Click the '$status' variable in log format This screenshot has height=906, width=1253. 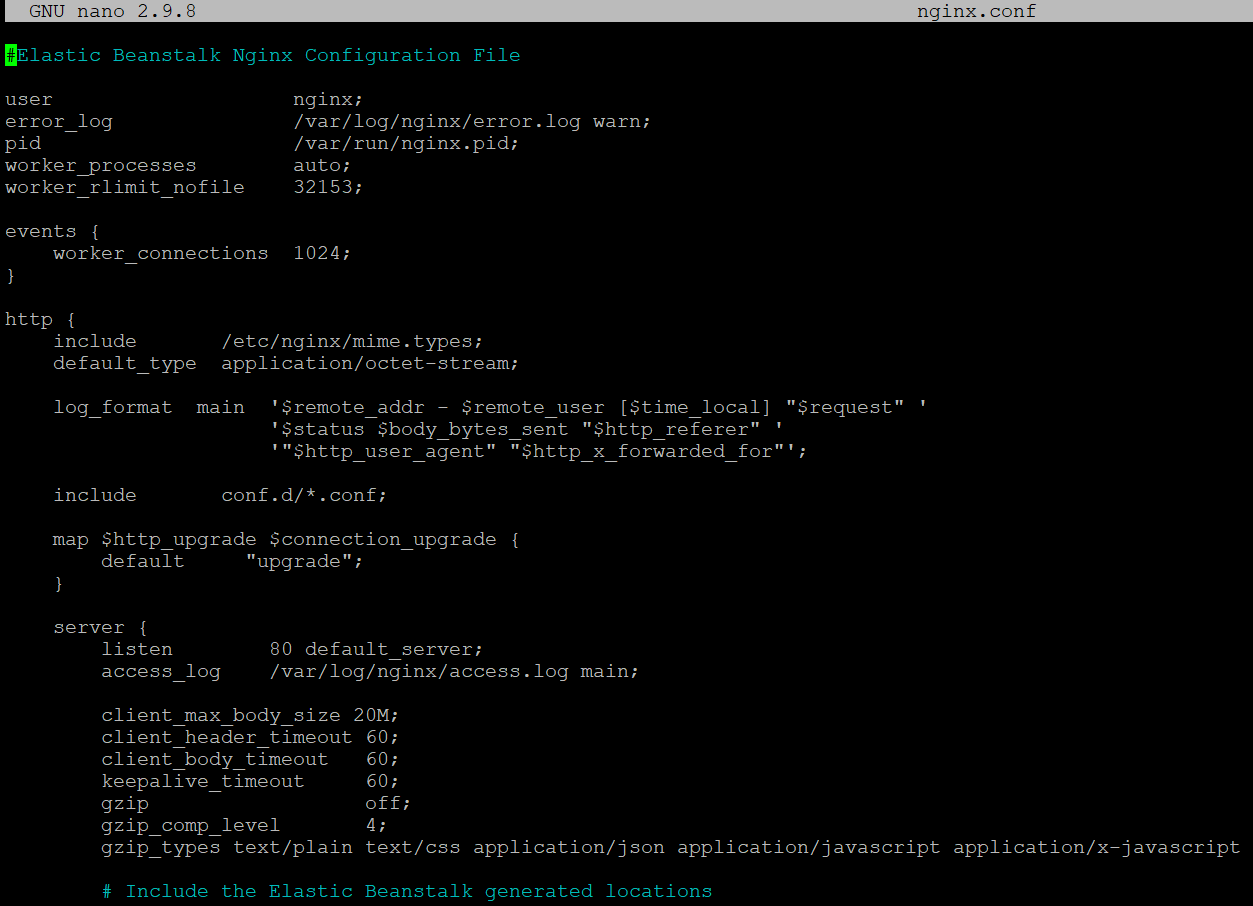323,429
